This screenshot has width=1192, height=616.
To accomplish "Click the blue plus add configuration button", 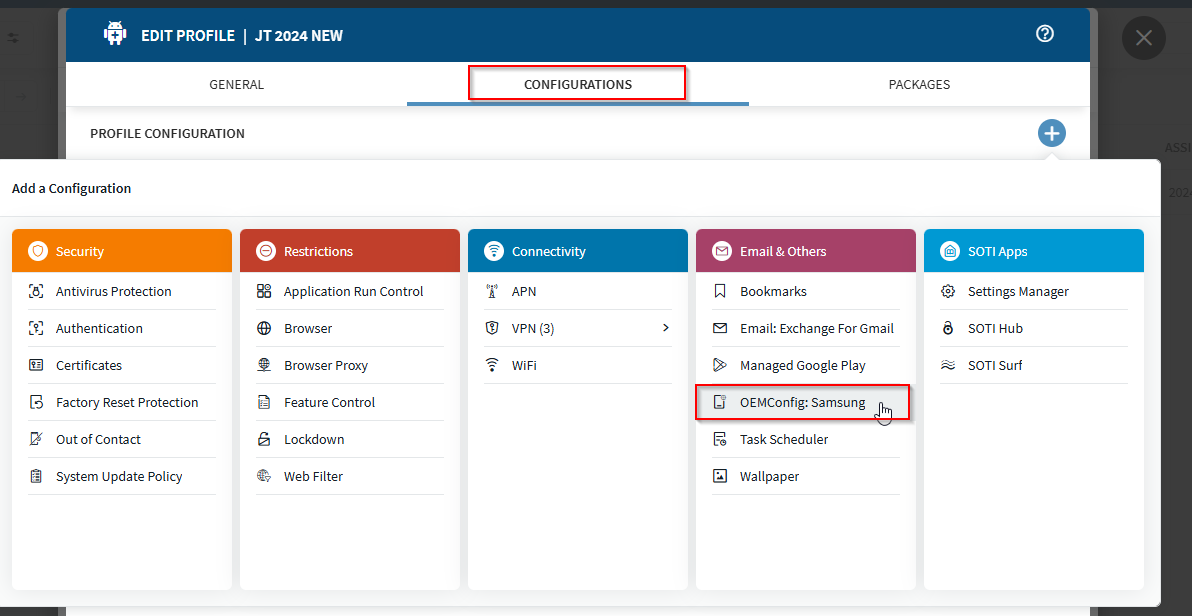I will tap(1051, 132).
